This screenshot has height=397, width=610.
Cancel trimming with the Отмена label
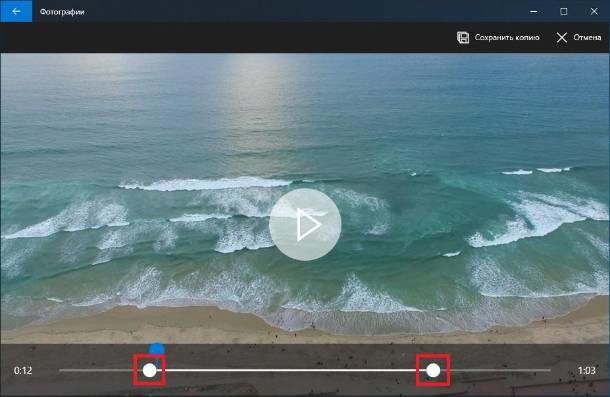point(587,37)
